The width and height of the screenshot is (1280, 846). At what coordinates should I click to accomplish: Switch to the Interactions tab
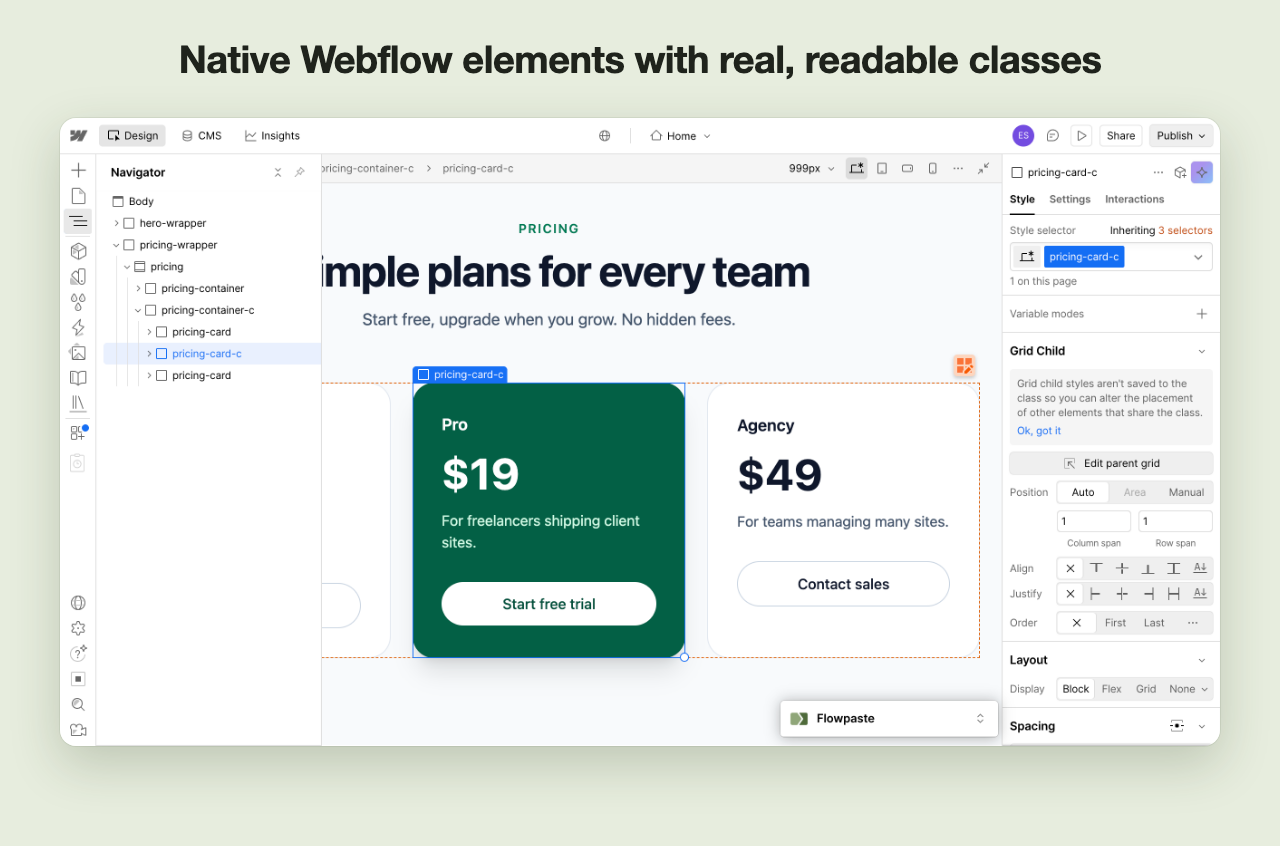1134,199
